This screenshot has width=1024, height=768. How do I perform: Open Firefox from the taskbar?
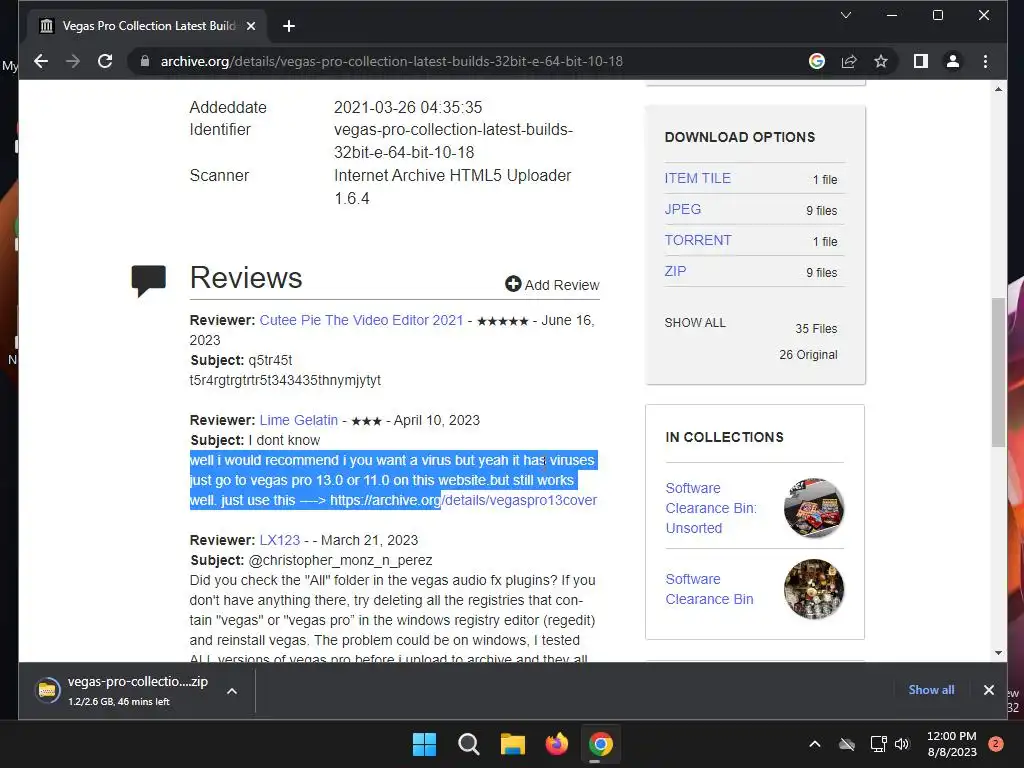point(556,744)
